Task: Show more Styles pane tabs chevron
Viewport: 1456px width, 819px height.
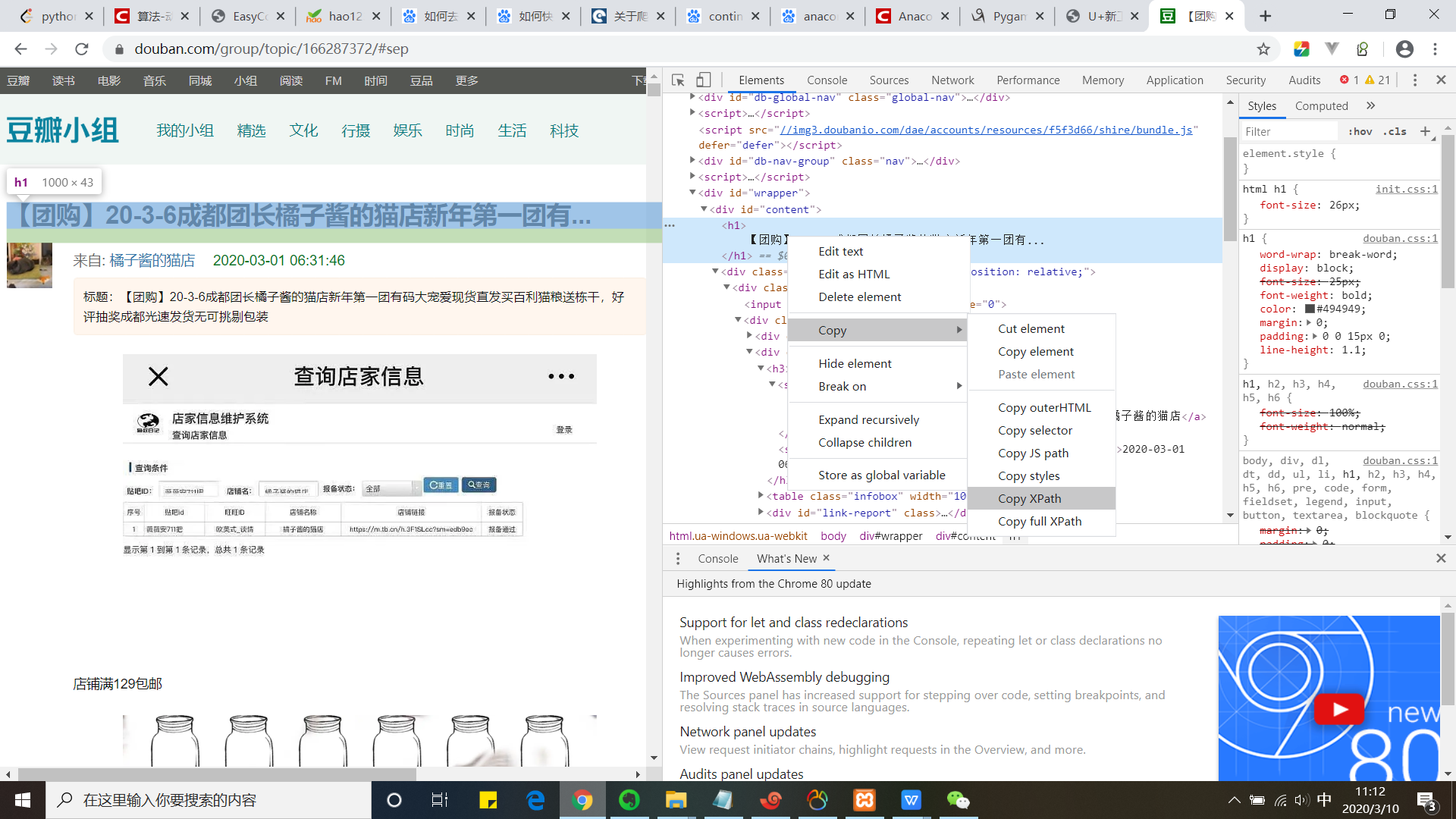Action: (1370, 106)
